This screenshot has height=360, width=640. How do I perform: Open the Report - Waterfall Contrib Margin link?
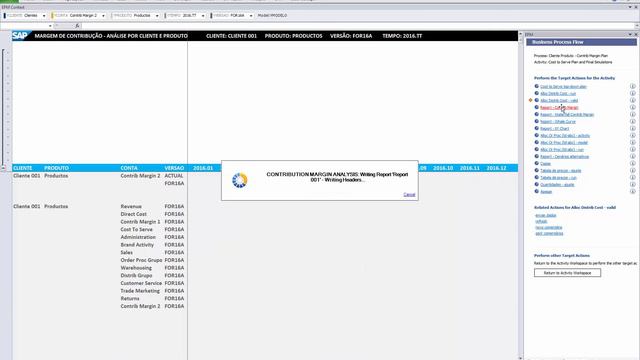tap(567, 114)
